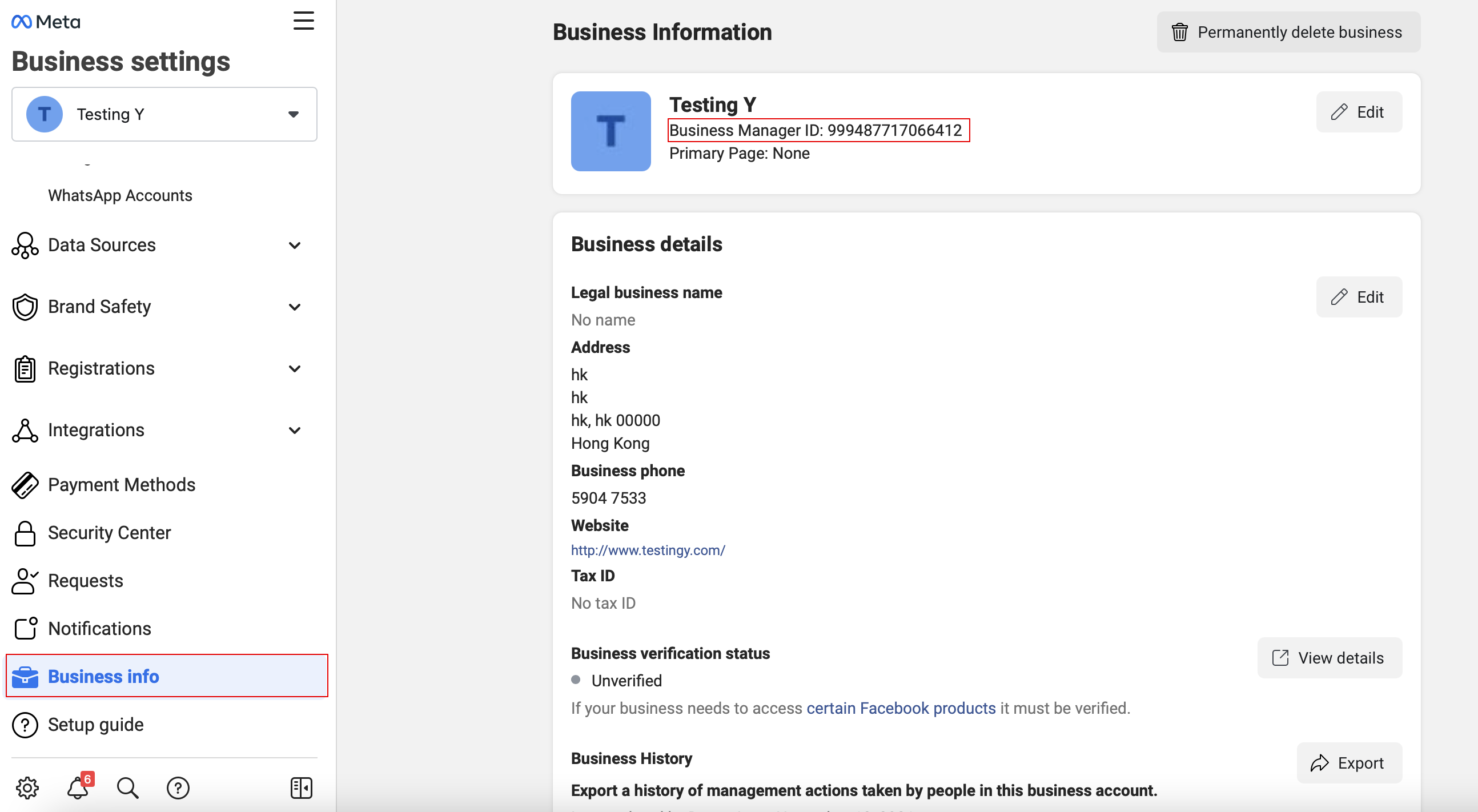Select WhatsApp Accounts in sidebar
The height and width of the screenshot is (812, 1478).
point(120,195)
